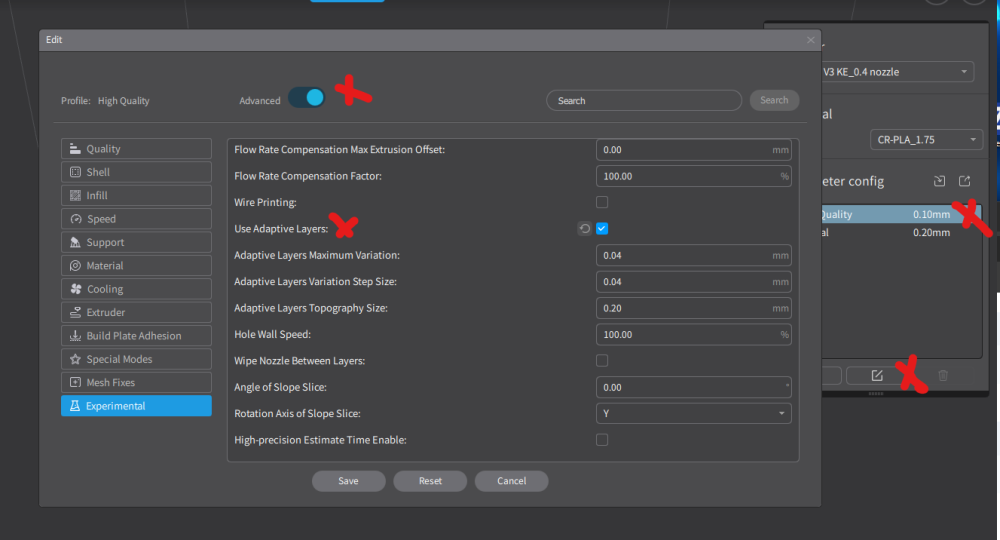Switch to the Speed category

click(x=136, y=219)
